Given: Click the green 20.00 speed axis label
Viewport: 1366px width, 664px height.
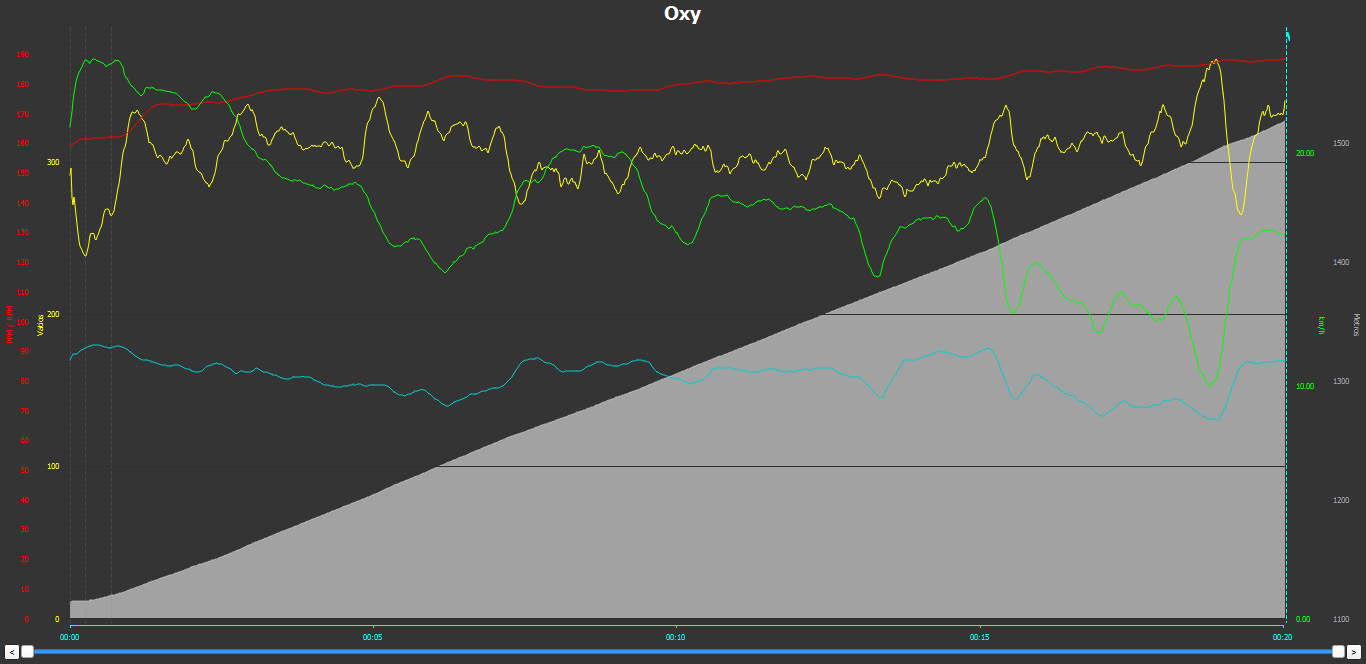Looking at the screenshot, I should (1304, 153).
